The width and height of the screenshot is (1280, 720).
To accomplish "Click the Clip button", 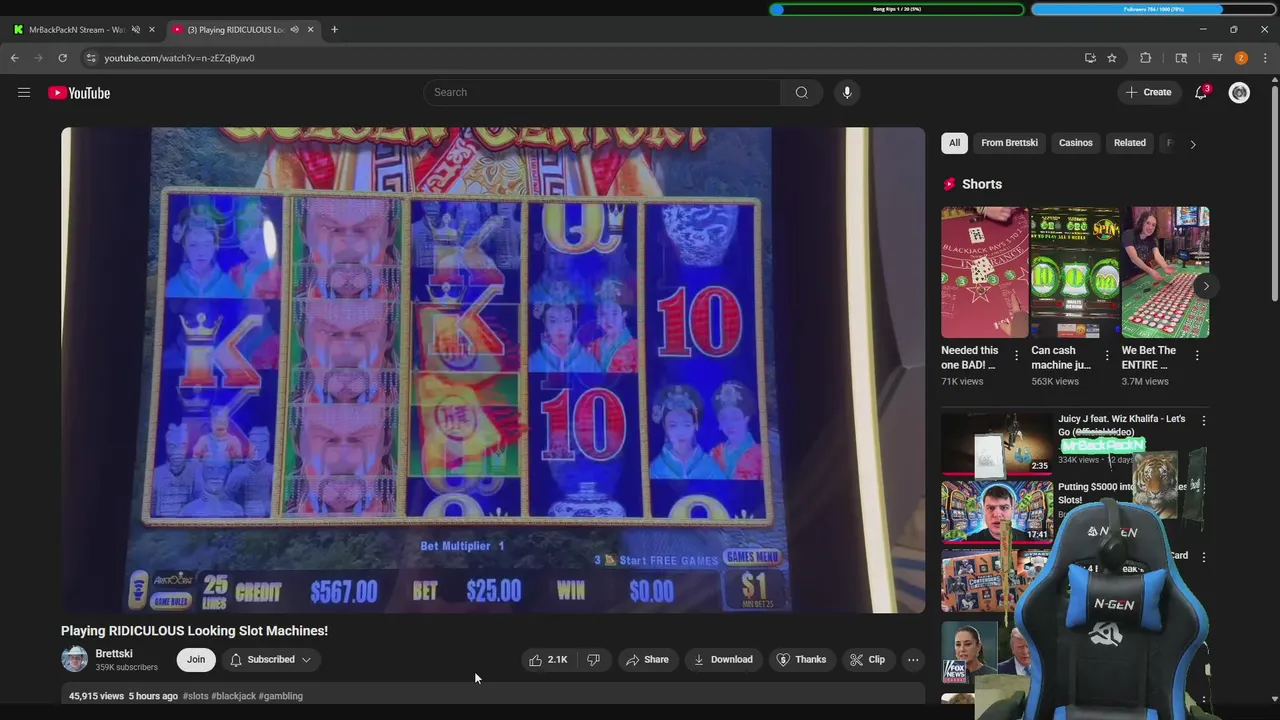I will click(867, 659).
